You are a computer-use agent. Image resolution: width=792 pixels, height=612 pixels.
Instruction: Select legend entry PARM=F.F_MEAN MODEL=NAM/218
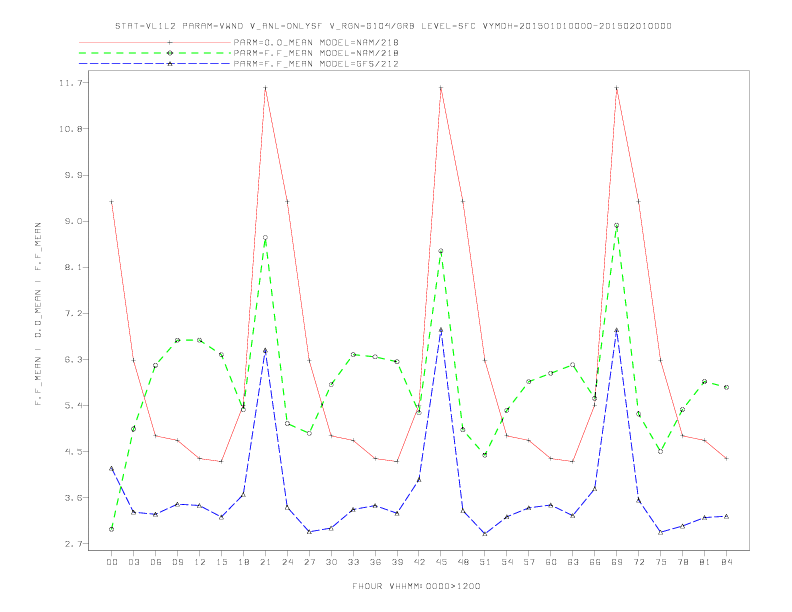pos(316,53)
